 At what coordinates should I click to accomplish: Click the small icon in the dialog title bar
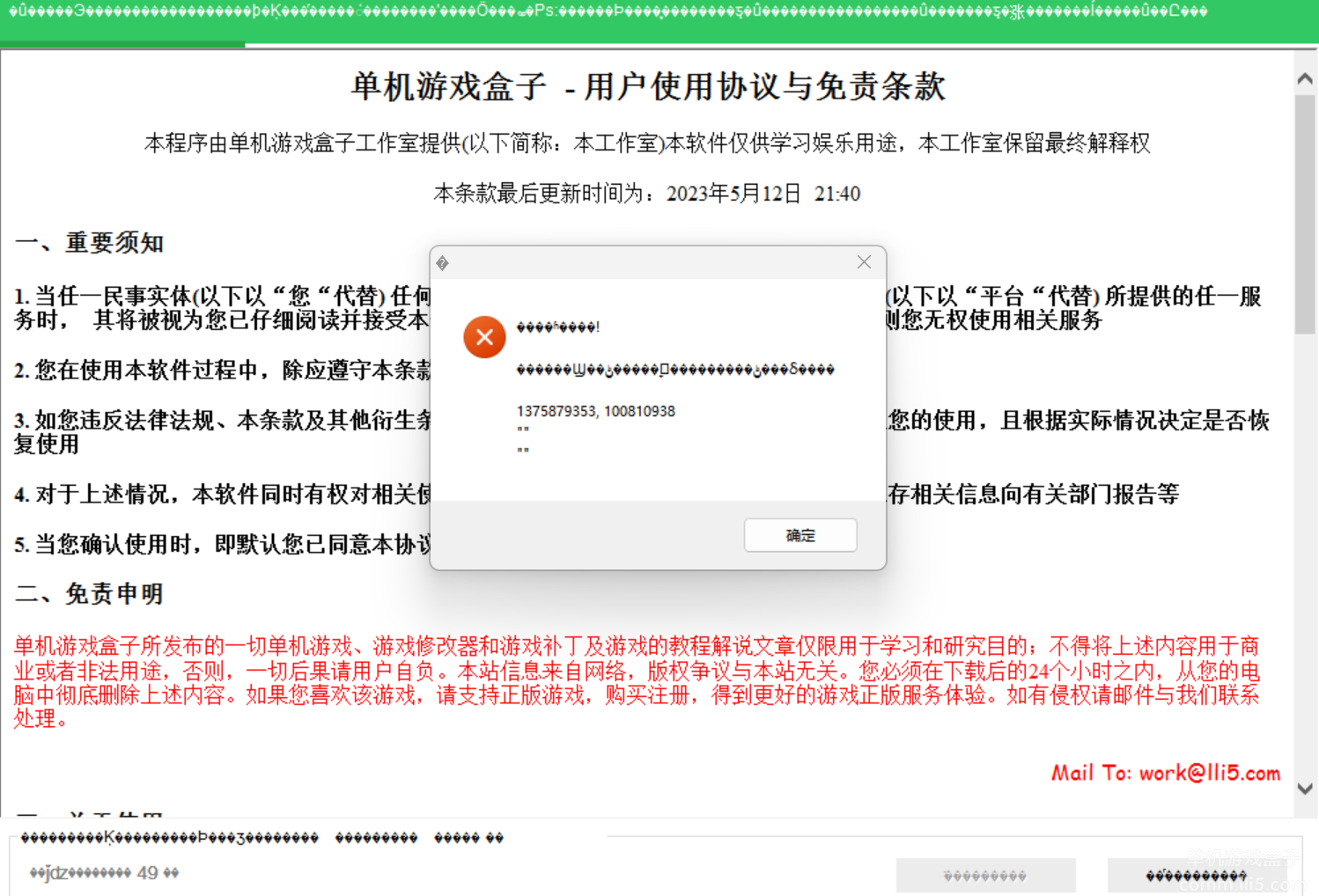click(x=442, y=263)
